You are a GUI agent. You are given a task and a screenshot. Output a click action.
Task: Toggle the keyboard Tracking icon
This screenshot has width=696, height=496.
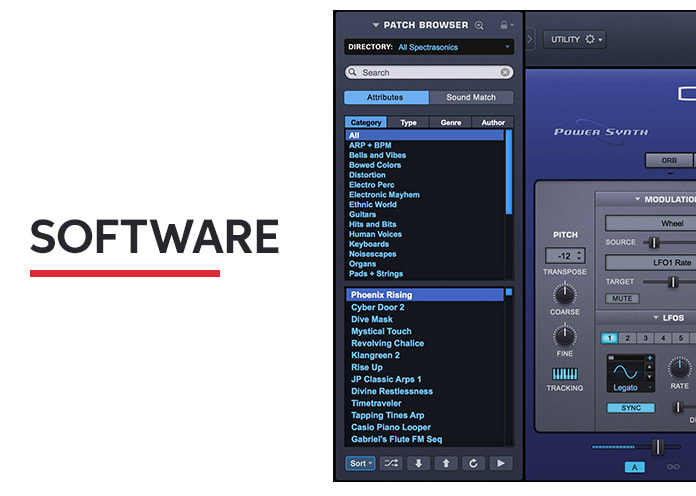[565, 373]
